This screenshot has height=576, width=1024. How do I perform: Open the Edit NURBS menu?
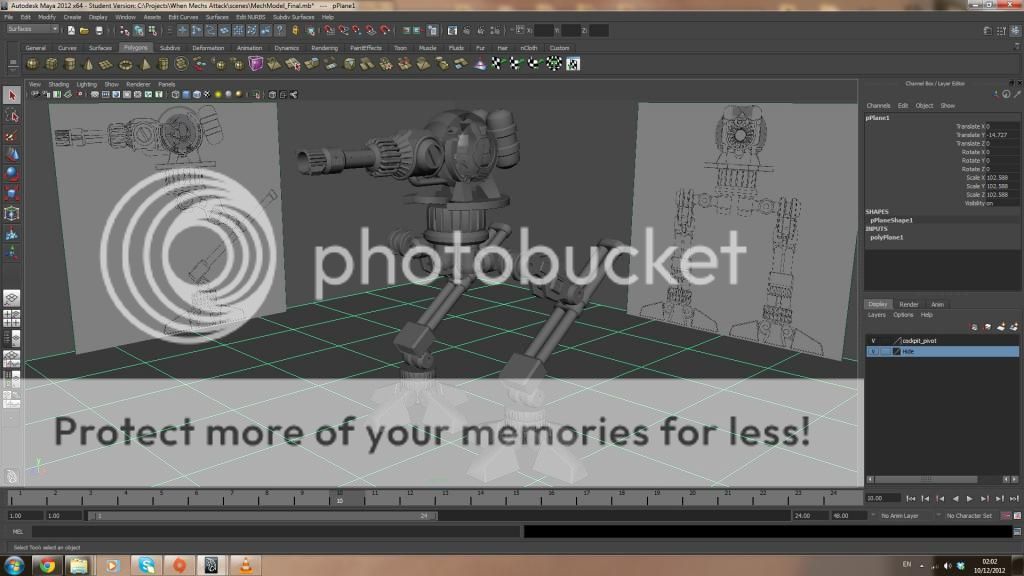[250, 17]
